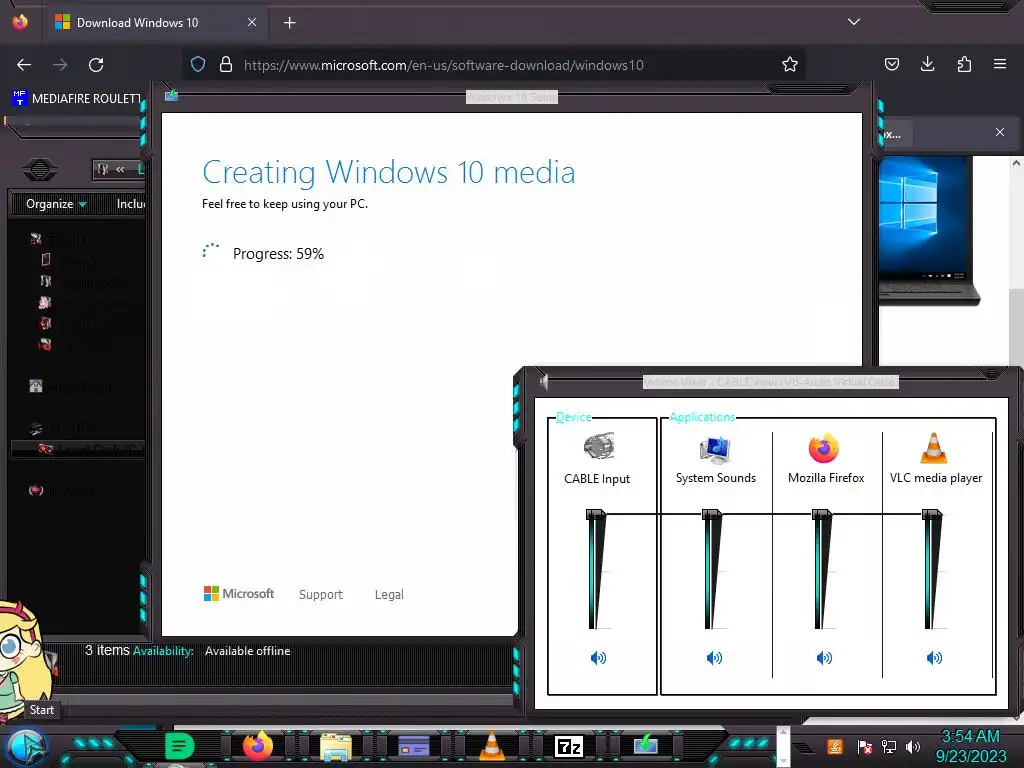
Task: Open Legal link in Setup window
Action: tap(389, 594)
